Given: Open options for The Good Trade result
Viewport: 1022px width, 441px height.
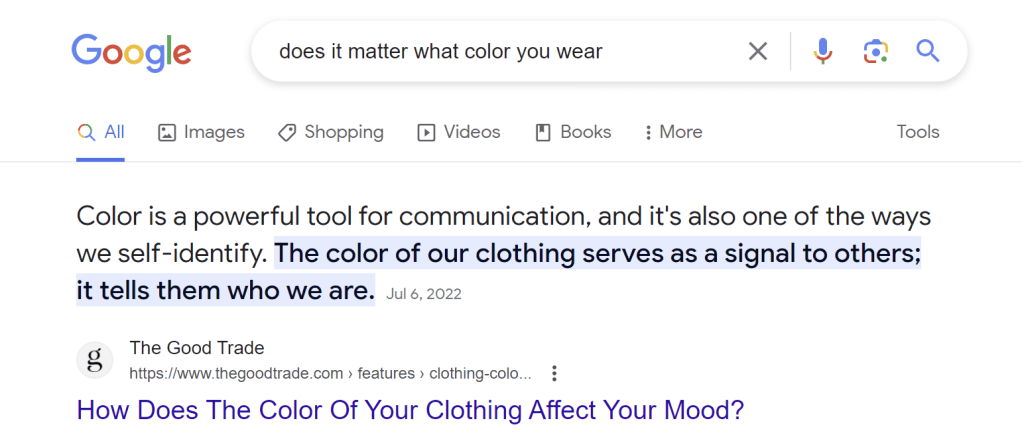Looking at the screenshot, I should click(555, 374).
